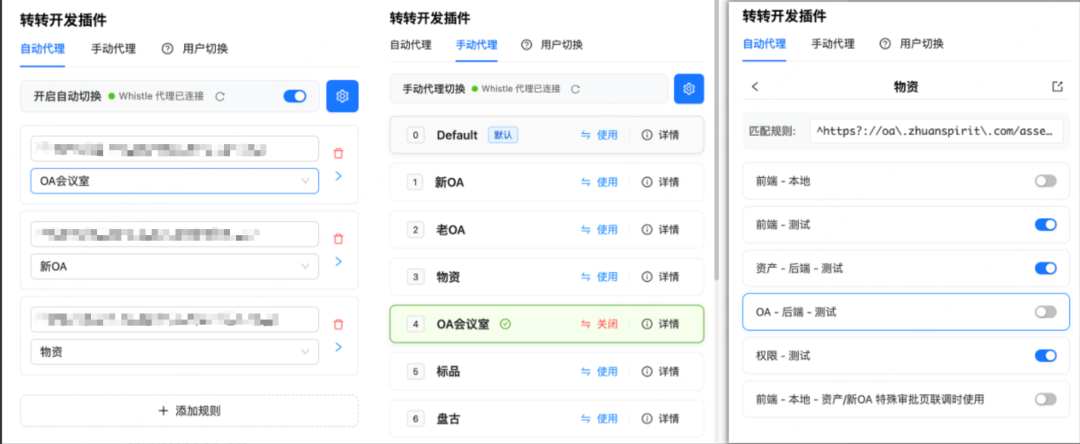Open 物资 config in external window icon

(1058, 87)
